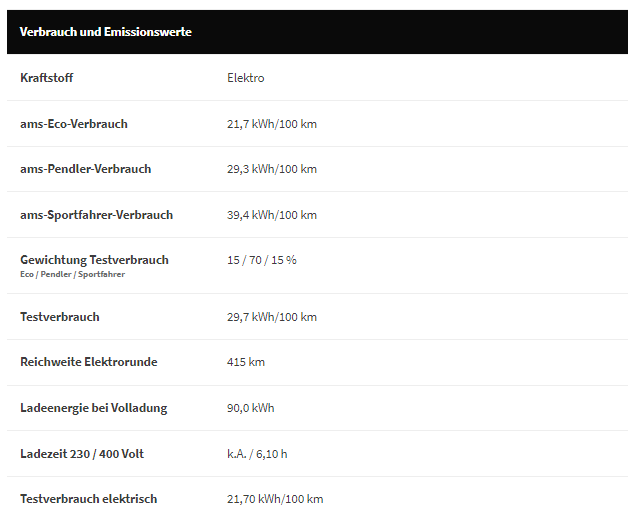The height and width of the screenshot is (517, 632).
Task: Select the ams-Sportfahrer-Verbrauch label
Action: tap(96, 215)
